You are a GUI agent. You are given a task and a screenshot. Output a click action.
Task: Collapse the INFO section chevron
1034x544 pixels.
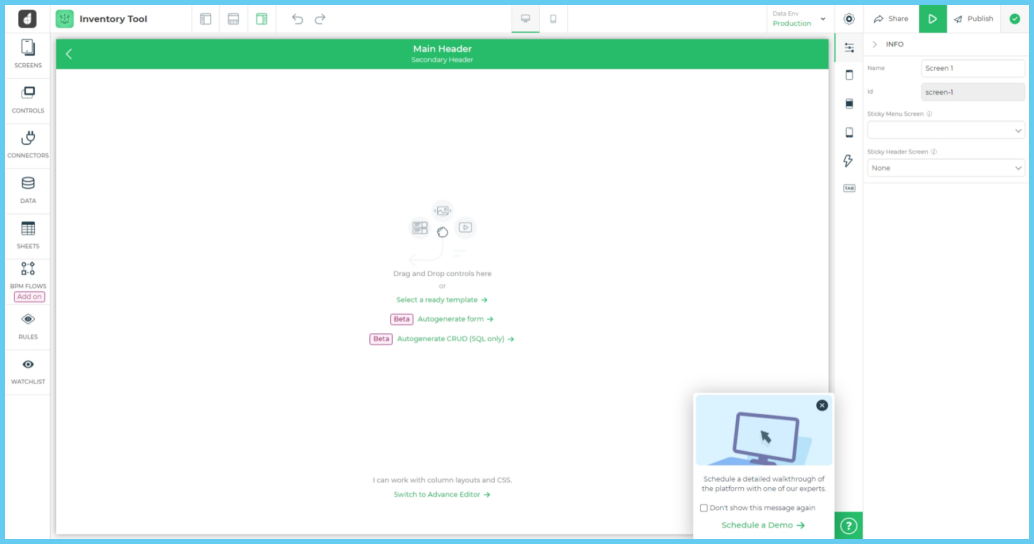pyautogui.click(x=875, y=44)
